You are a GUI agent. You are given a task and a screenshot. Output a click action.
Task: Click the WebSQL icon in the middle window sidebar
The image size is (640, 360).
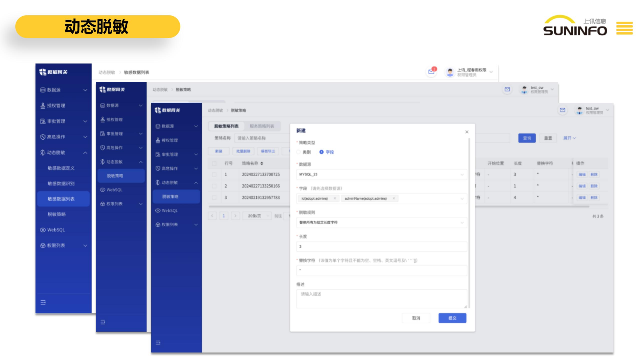tap(103, 190)
